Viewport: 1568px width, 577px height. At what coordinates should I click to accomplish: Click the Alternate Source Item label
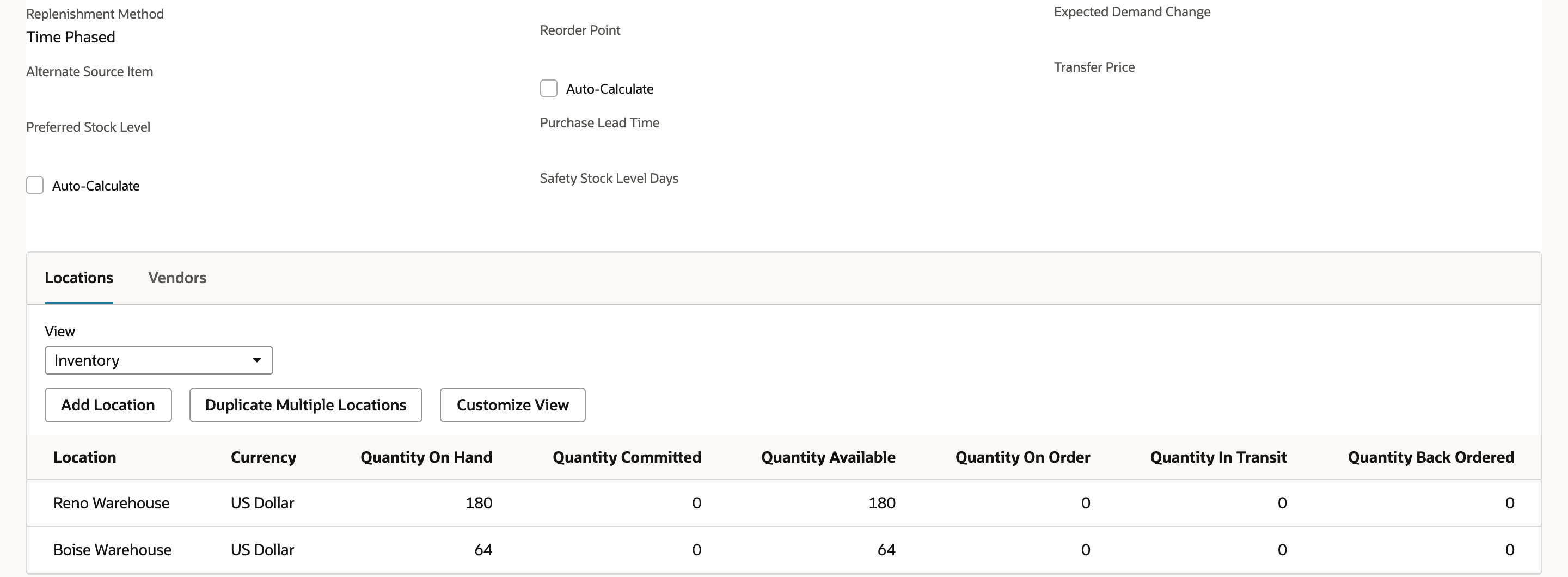coord(89,71)
